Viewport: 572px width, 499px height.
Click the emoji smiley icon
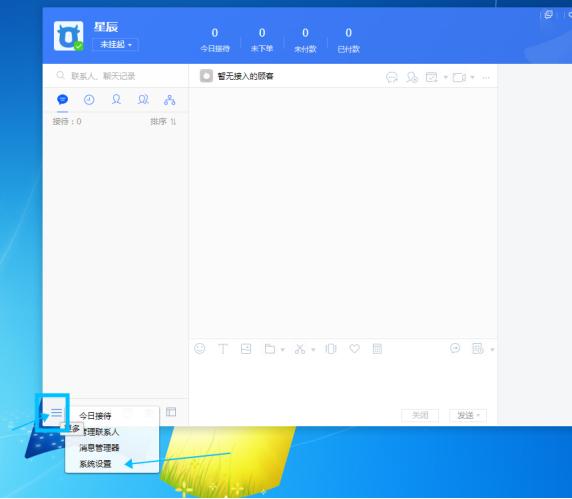point(200,349)
